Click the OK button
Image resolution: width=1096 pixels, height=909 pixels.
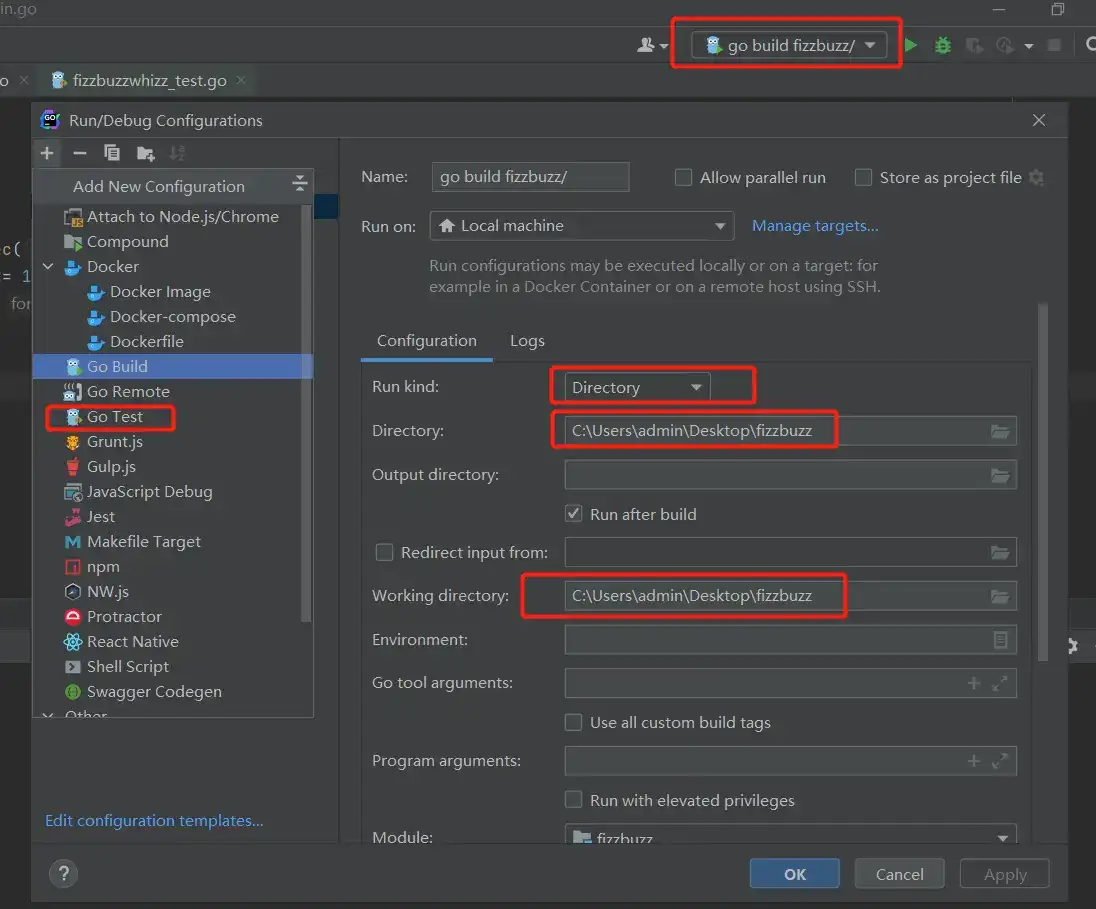click(795, 874)
